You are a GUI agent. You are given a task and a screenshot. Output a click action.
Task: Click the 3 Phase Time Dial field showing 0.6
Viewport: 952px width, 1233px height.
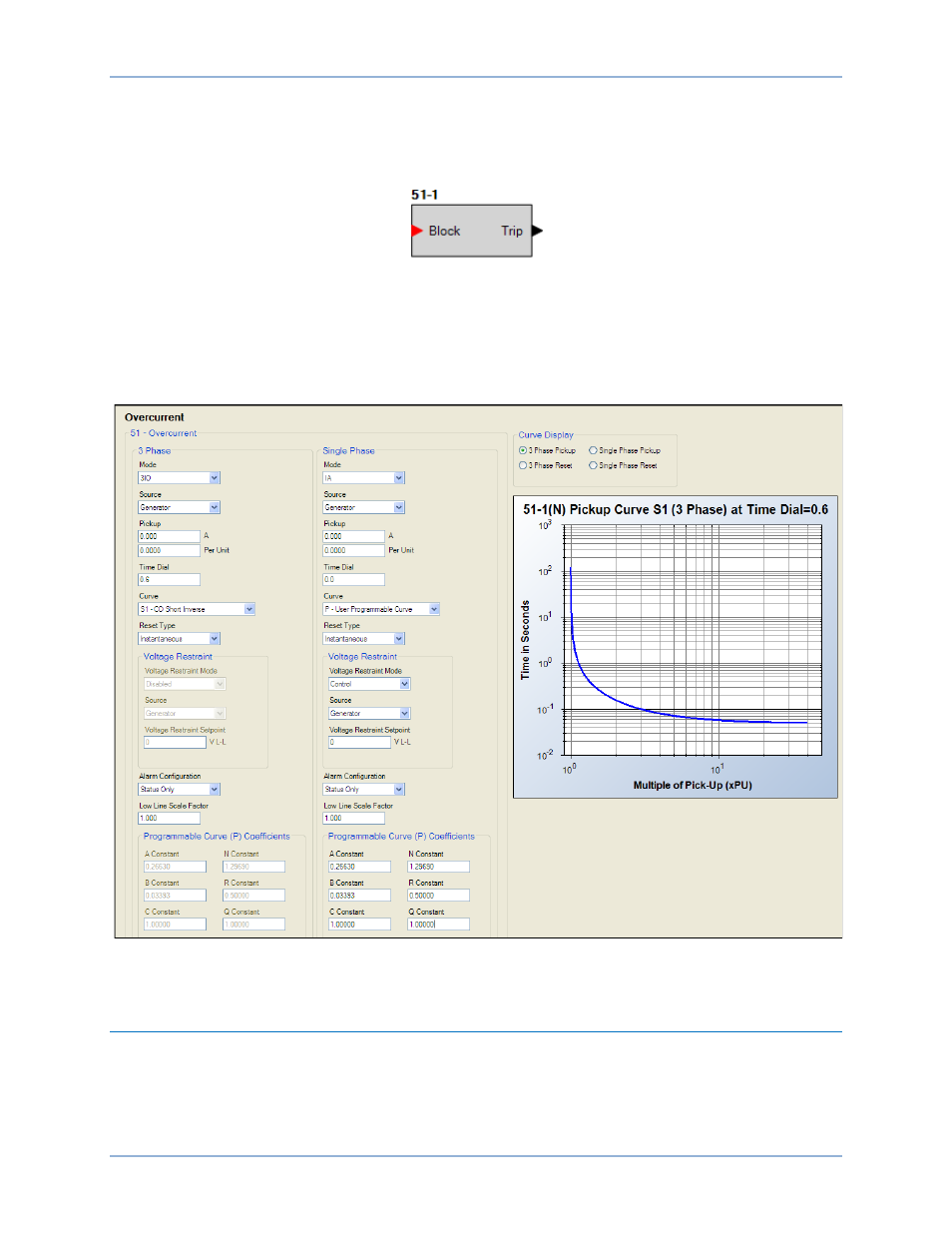(x=169, y=579)
